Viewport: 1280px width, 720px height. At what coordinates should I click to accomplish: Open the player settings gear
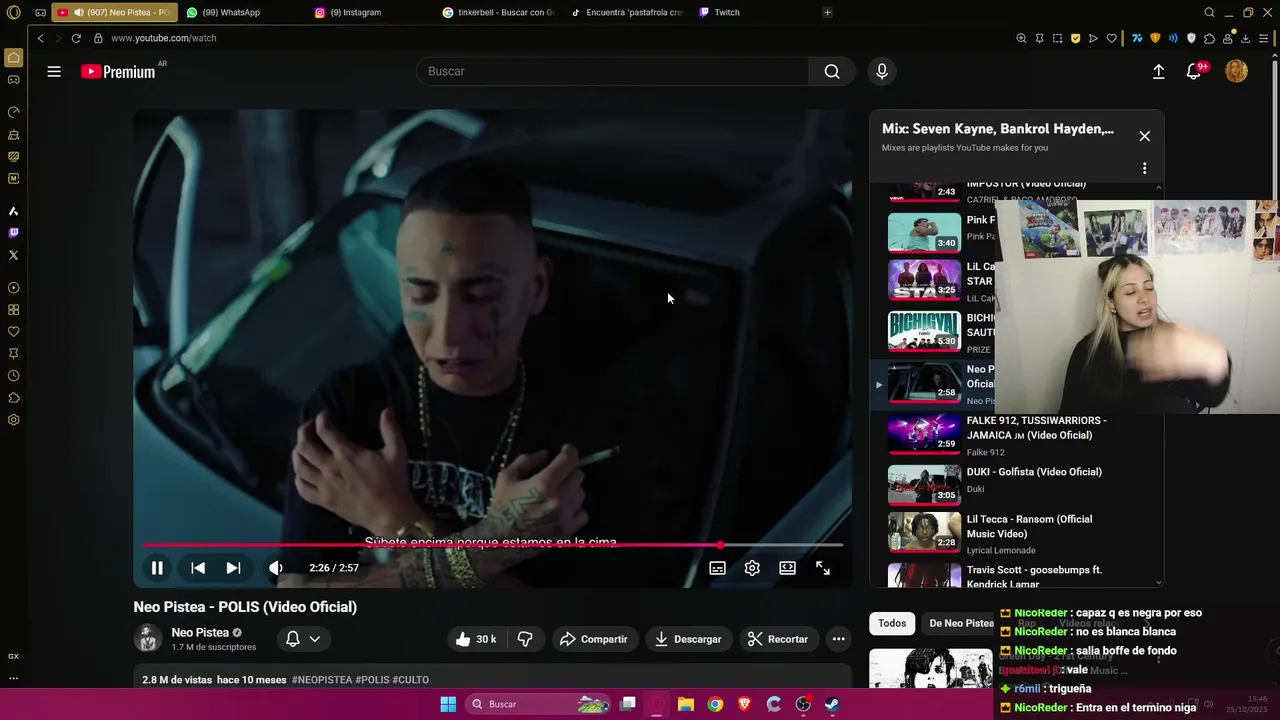coord(752,568)
